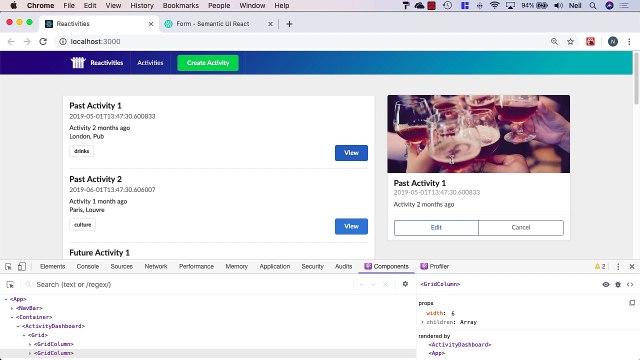Collapse the ActivityDashboard component node
Viewport: 640px width, 360px height.
coord(18,326)
